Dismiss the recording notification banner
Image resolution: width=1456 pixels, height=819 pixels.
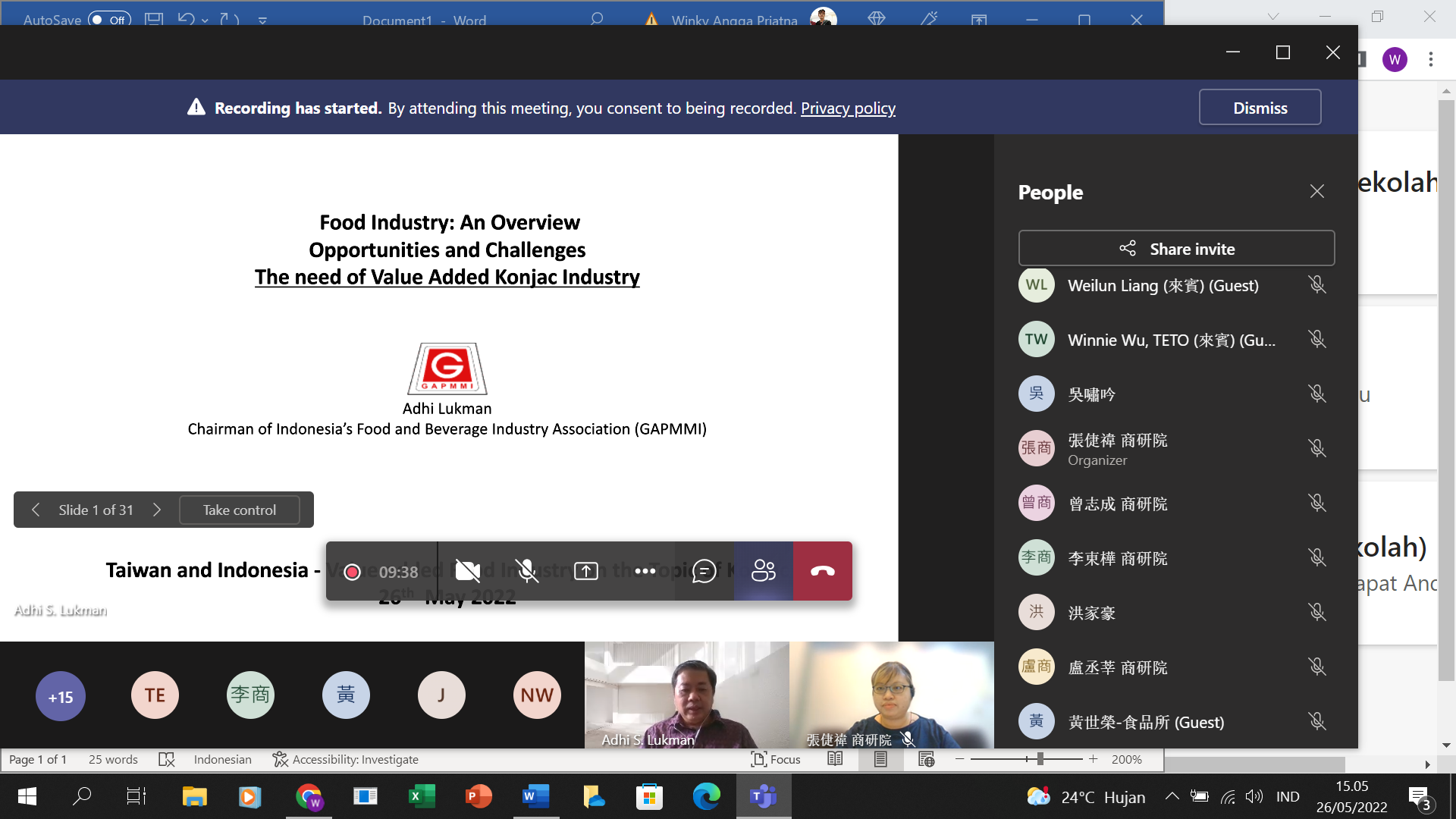tap(1260, 108)
